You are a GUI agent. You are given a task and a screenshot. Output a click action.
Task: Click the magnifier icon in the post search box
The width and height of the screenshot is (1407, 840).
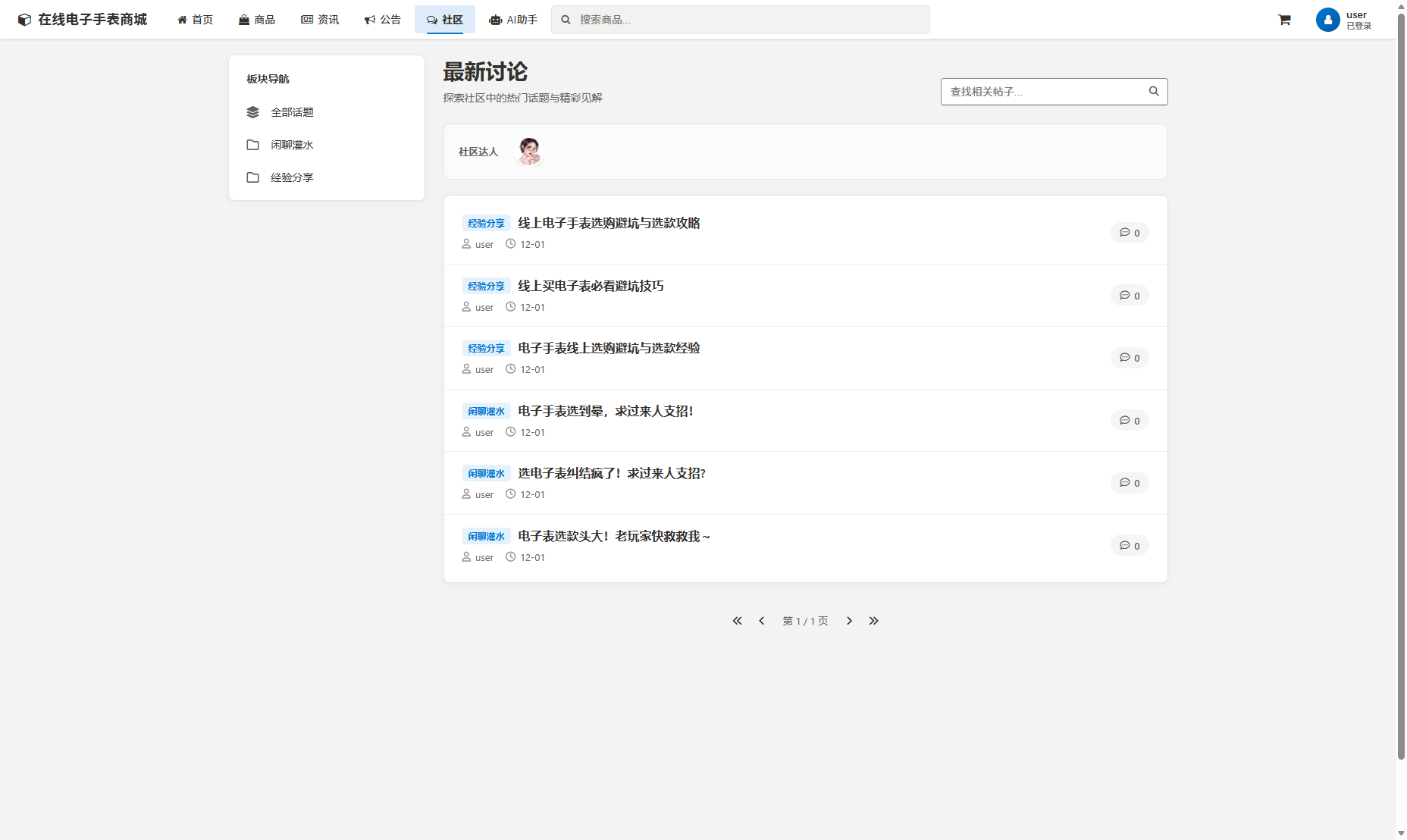1153,91
